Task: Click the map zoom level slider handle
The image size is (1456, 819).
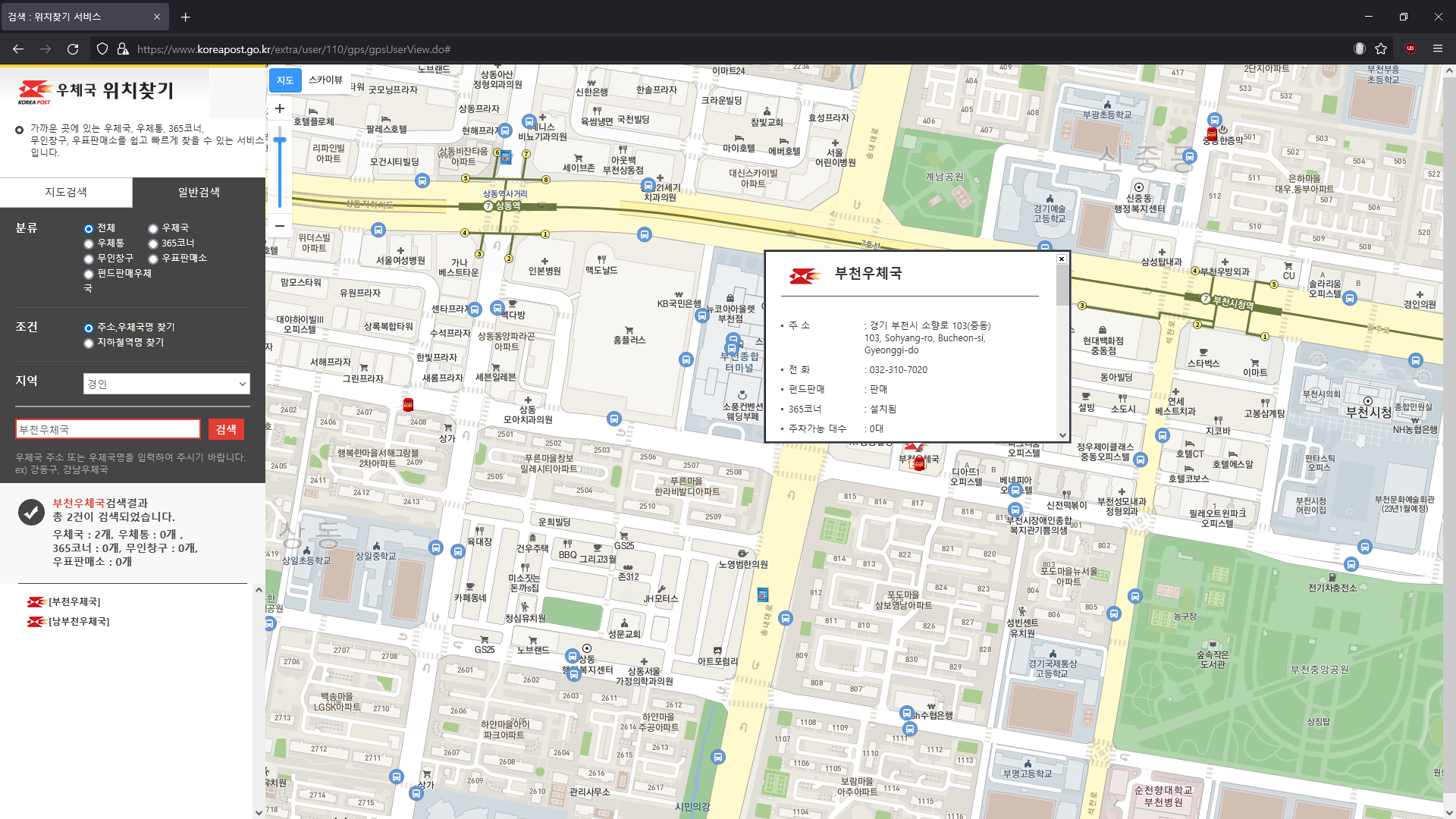Action: pyautogui.click(x=280, y=140)
